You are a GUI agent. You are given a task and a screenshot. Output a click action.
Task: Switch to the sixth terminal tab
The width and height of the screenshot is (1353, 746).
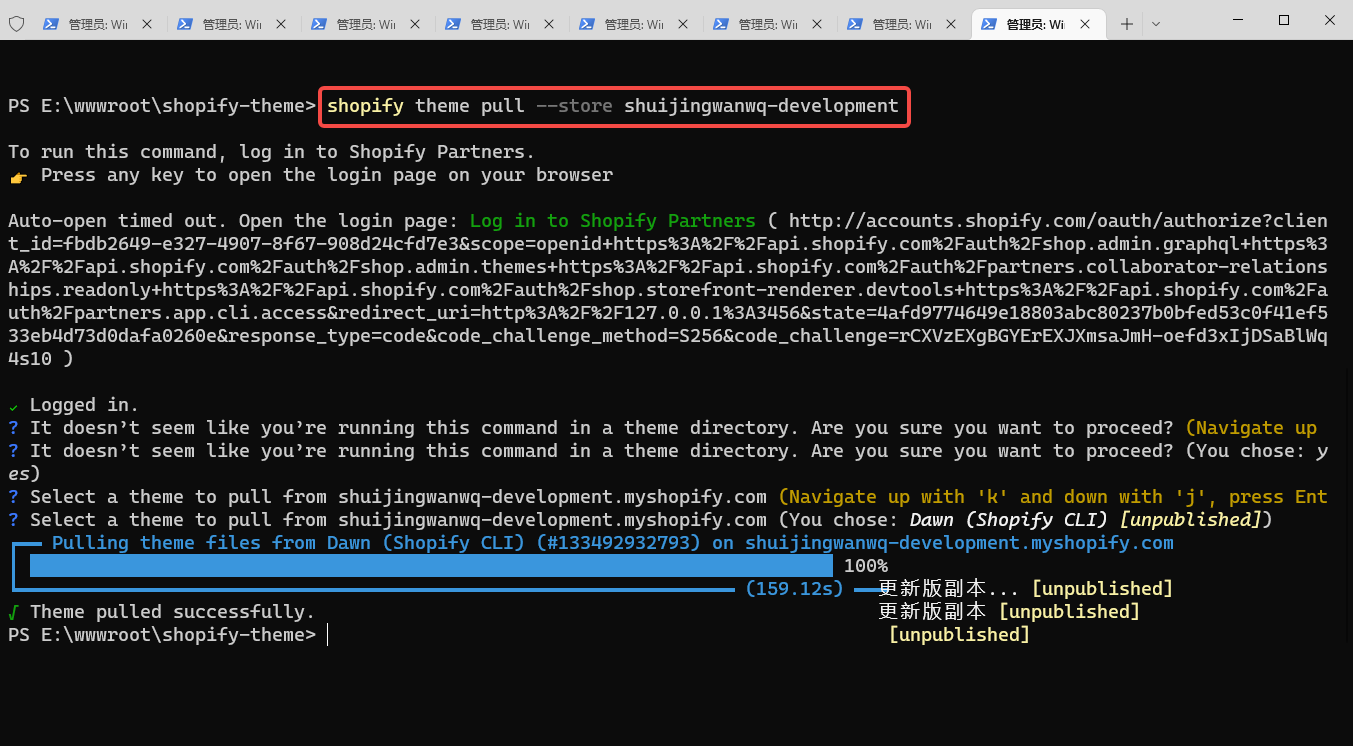(769, 24)
